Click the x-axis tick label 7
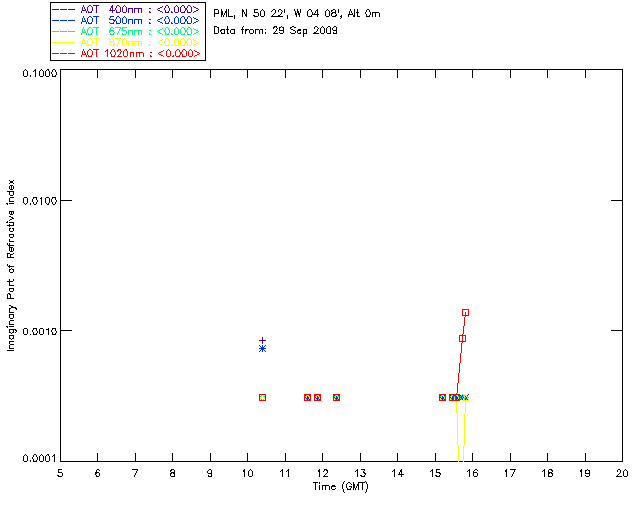The width and height of the screenshot is (640, 512). pos(135,473)
